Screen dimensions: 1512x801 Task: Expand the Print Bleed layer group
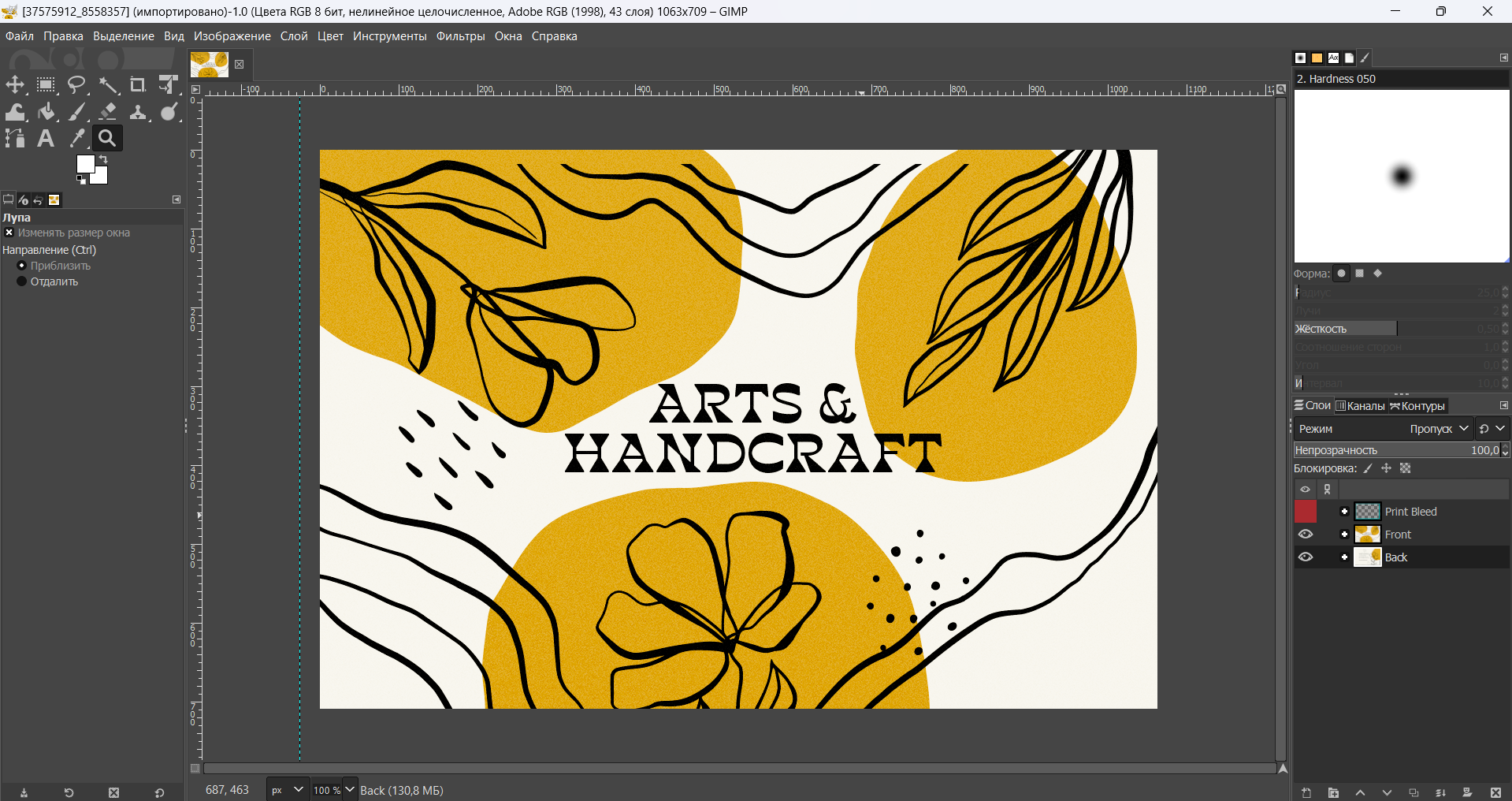[1344, 512]
